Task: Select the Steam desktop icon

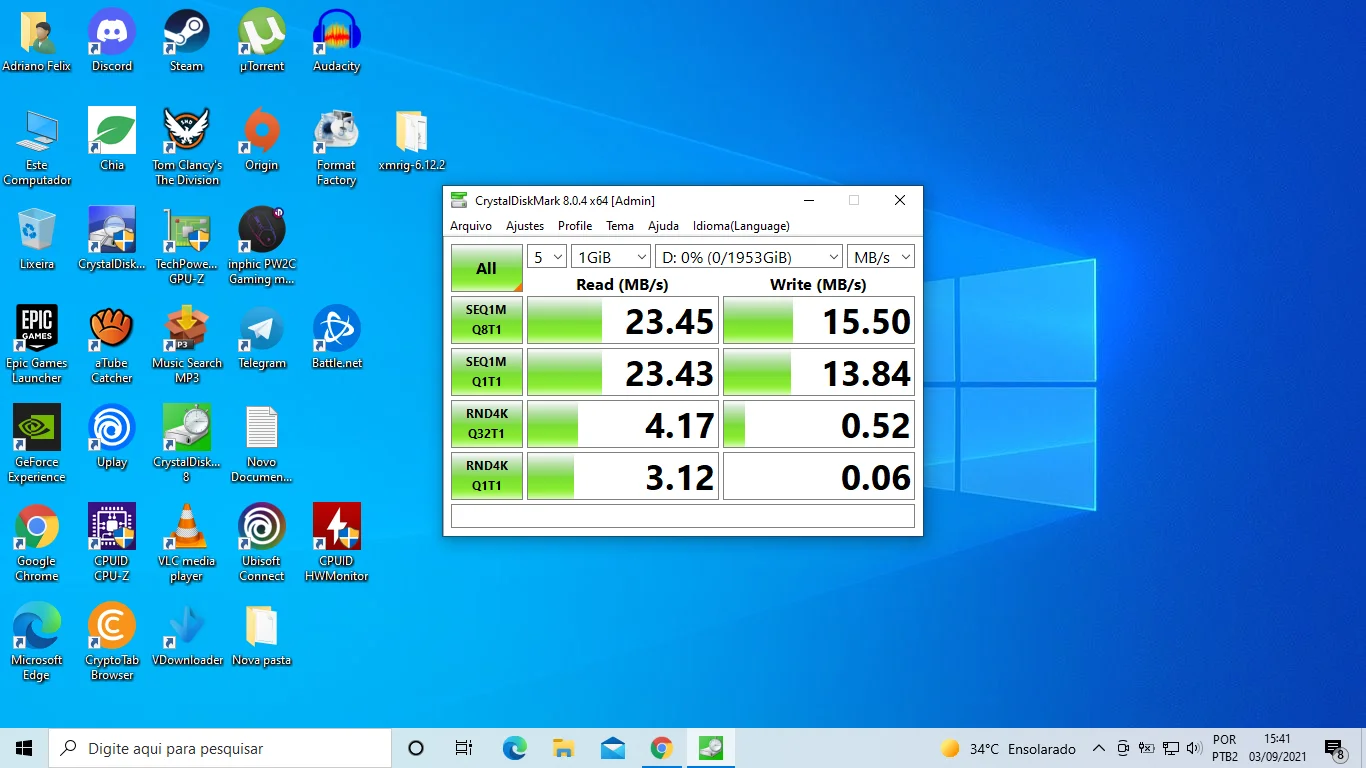Action: coord(186,34)
